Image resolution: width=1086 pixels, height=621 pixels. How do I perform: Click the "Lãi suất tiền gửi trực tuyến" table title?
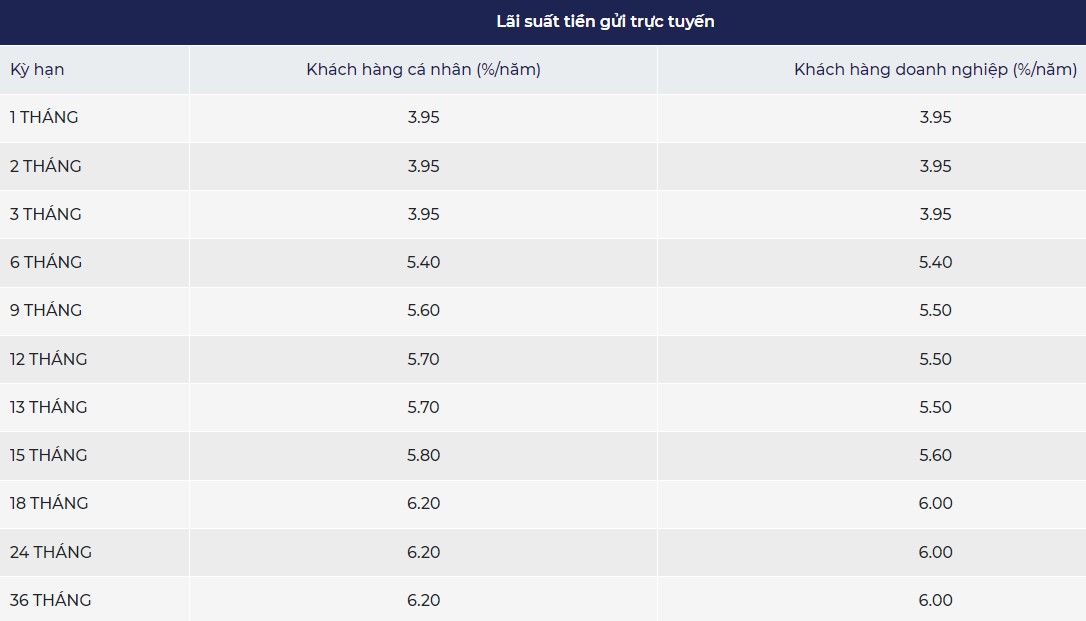tap(605, 22)
